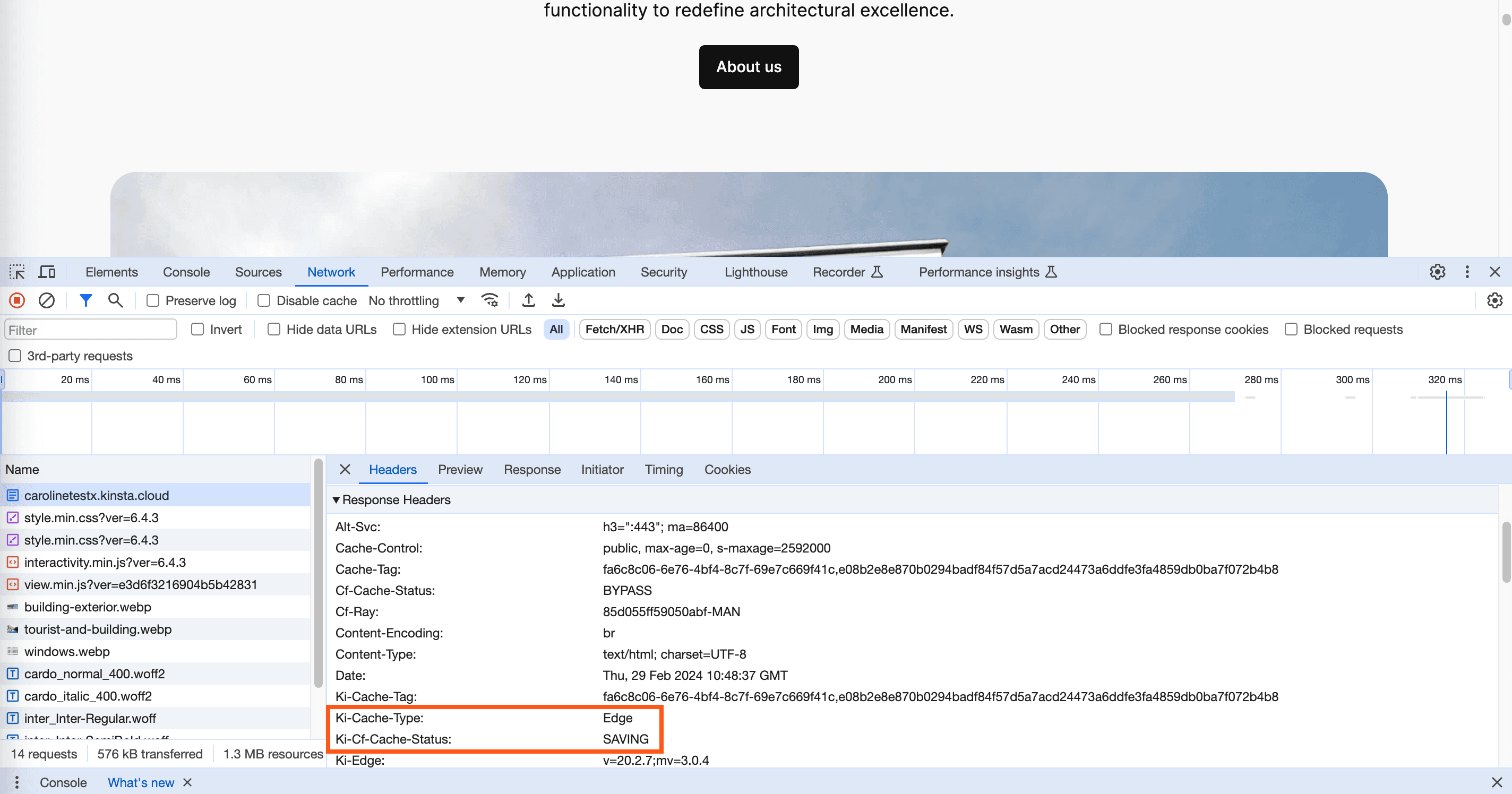This screenshot has height=794, width=1512.
Task: Select the filter input field
Action: [x=90, y=329]
